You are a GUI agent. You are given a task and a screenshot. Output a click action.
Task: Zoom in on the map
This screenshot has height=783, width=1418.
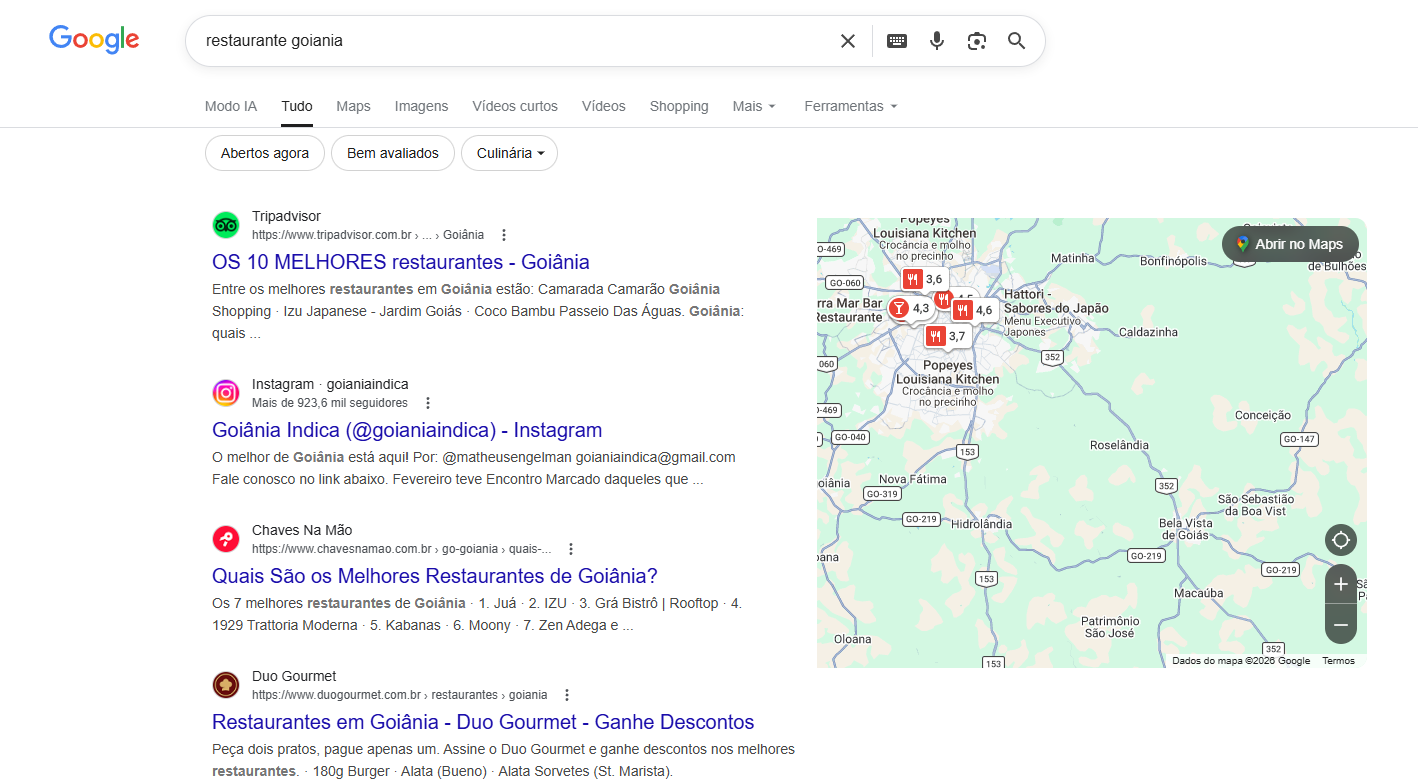click(x=1341, y=584)
